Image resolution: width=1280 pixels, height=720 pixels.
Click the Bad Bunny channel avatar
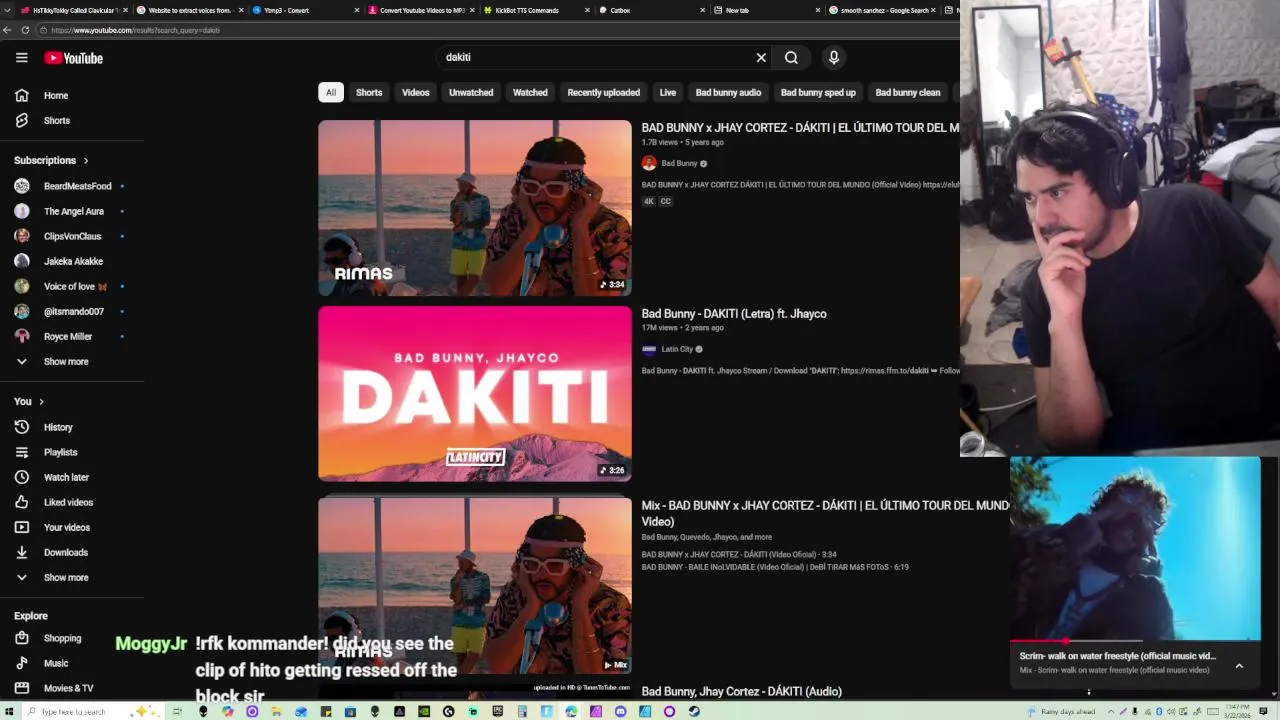coord(649,163)
